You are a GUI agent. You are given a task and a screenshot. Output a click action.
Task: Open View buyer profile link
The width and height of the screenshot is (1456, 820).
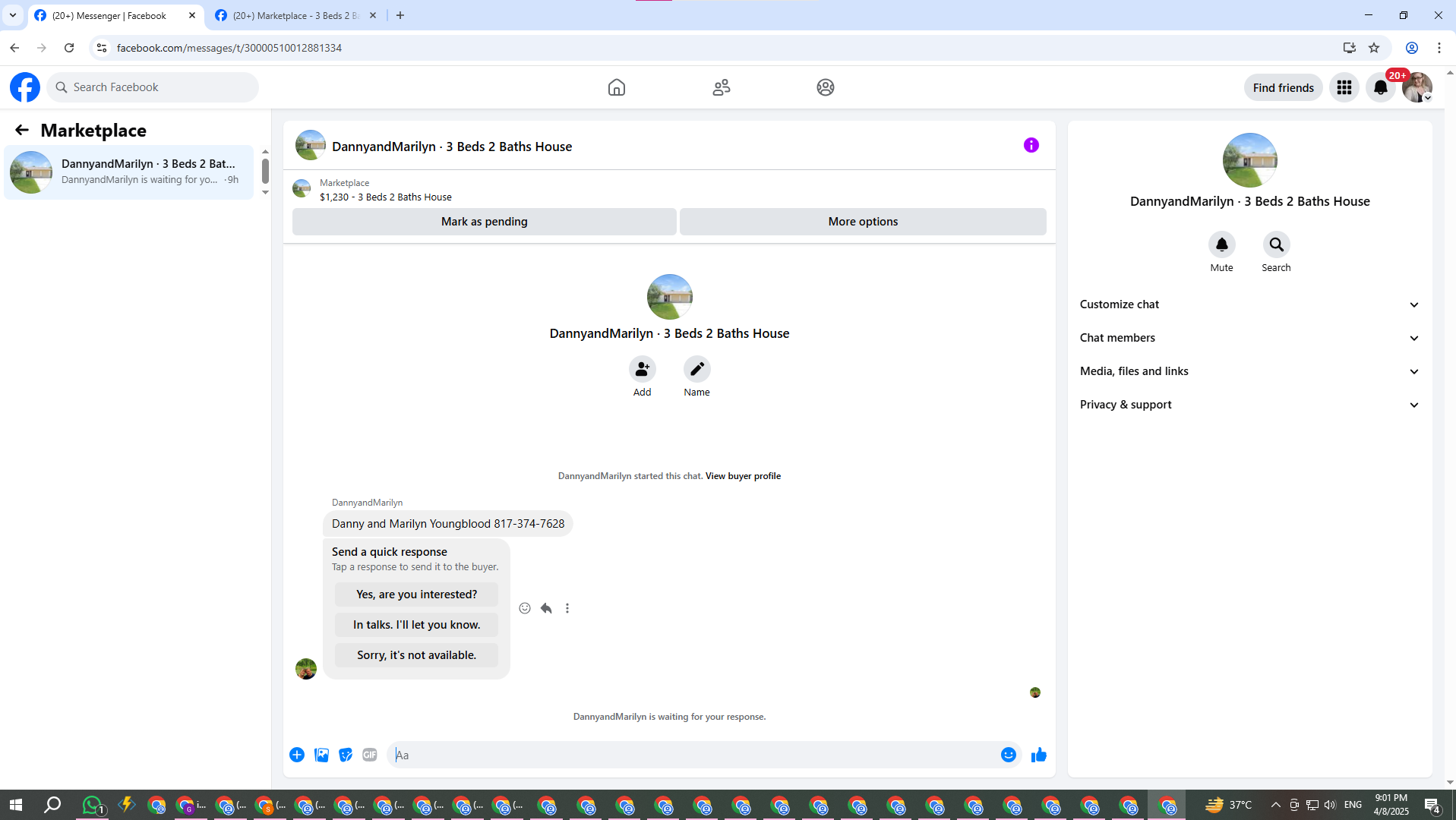743,476
